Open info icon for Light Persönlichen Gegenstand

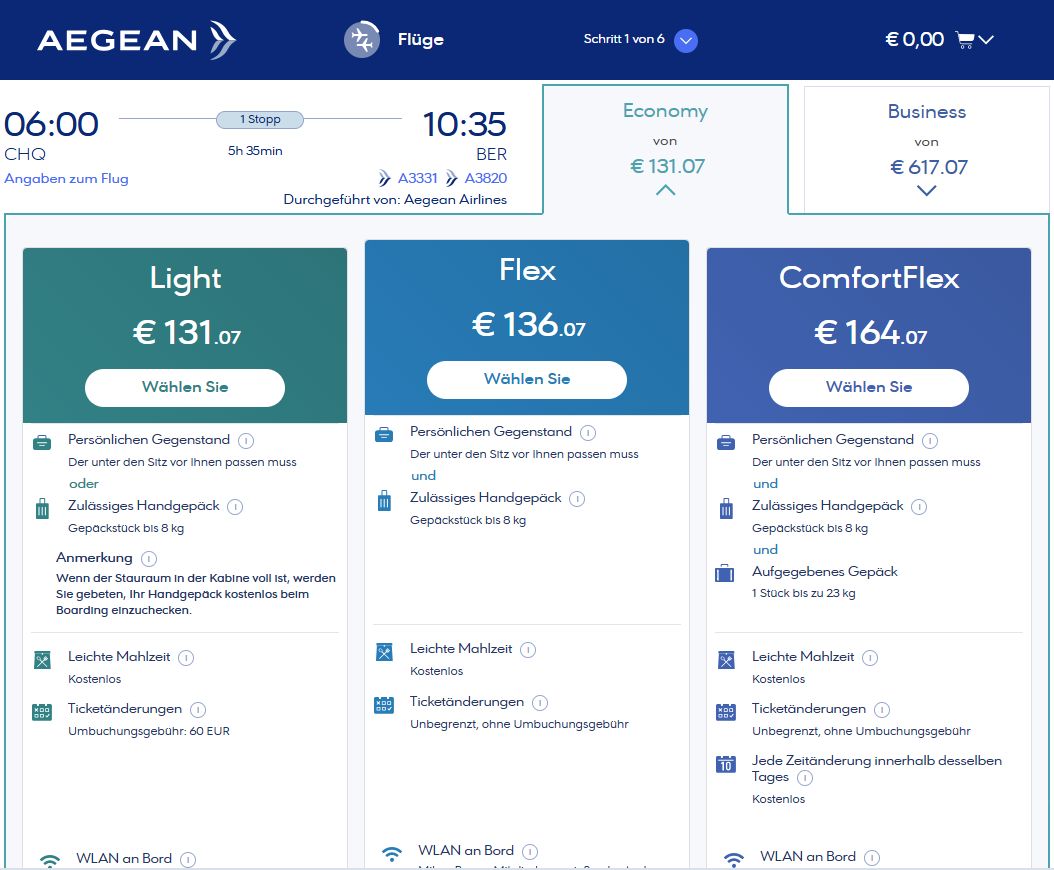coord(246,440)
